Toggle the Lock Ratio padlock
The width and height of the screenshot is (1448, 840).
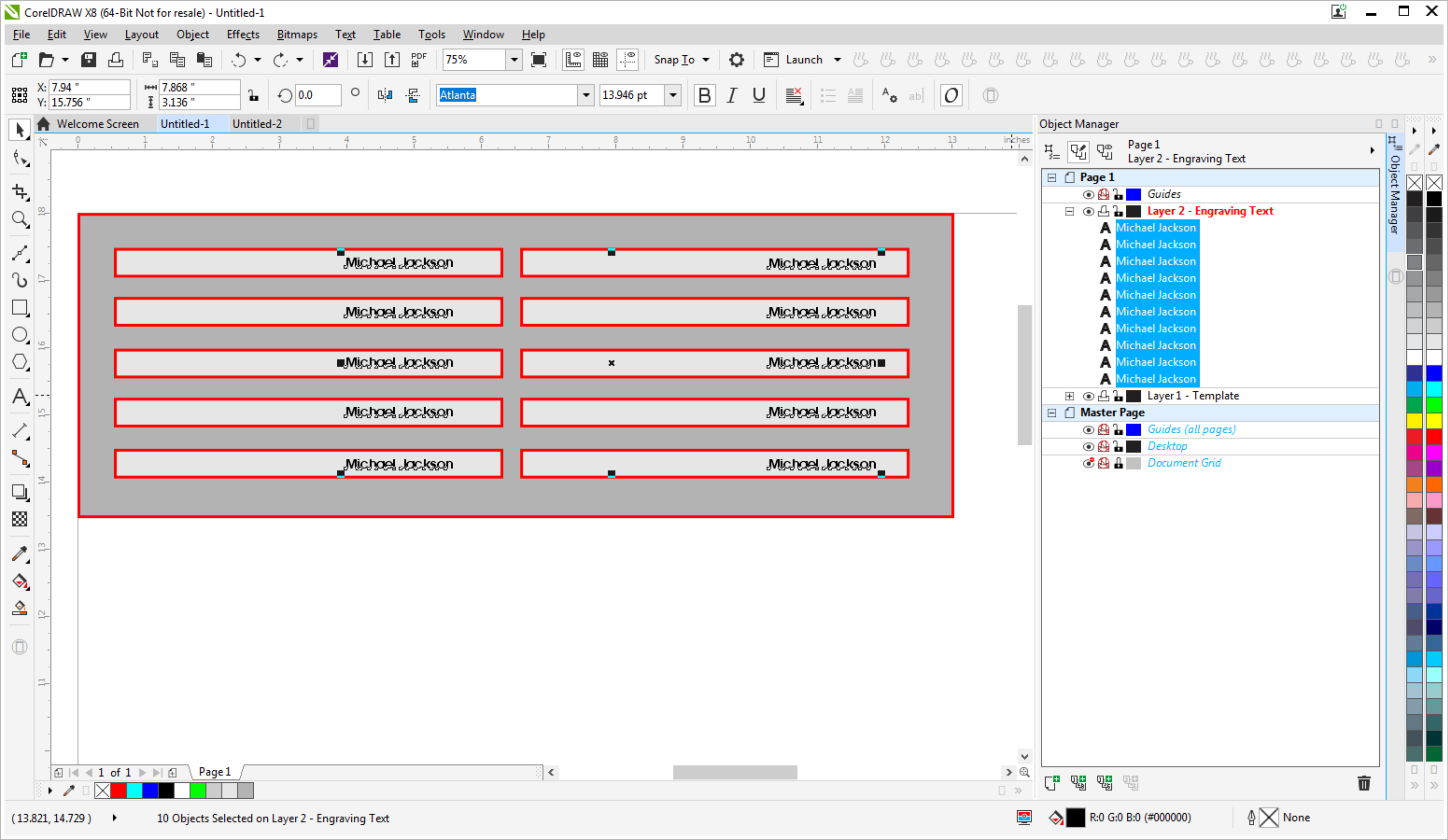(253, 95)
